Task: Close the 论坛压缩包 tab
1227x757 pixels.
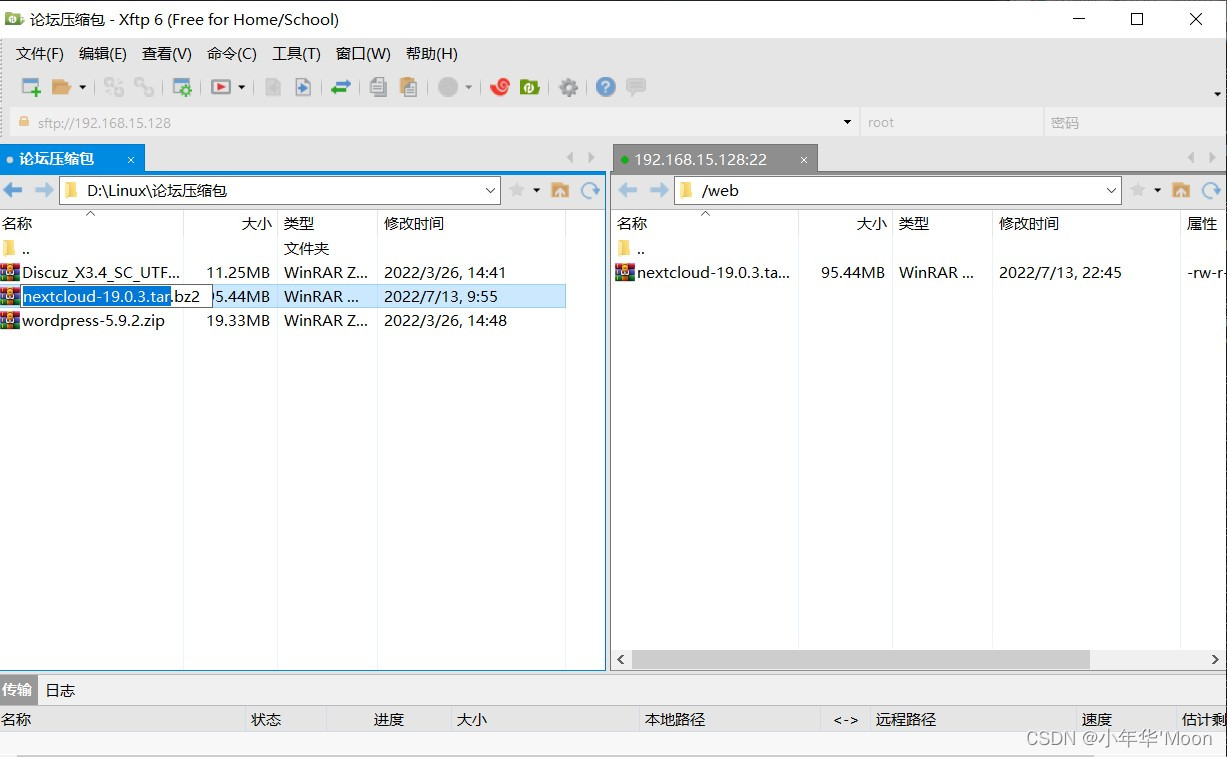Action: [x=131, y=160]
